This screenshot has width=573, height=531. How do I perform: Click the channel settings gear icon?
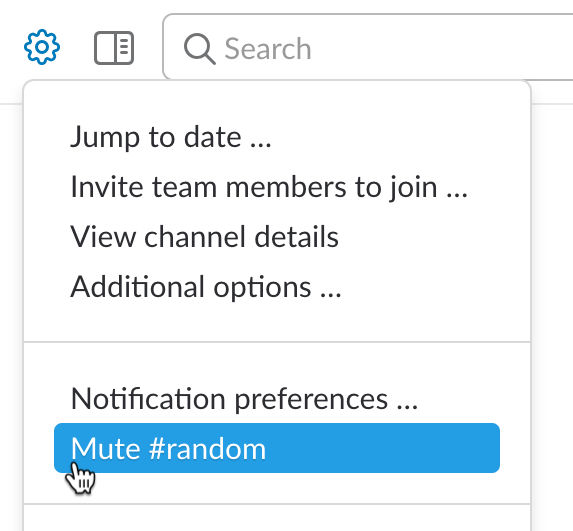[x=42, y=47]
